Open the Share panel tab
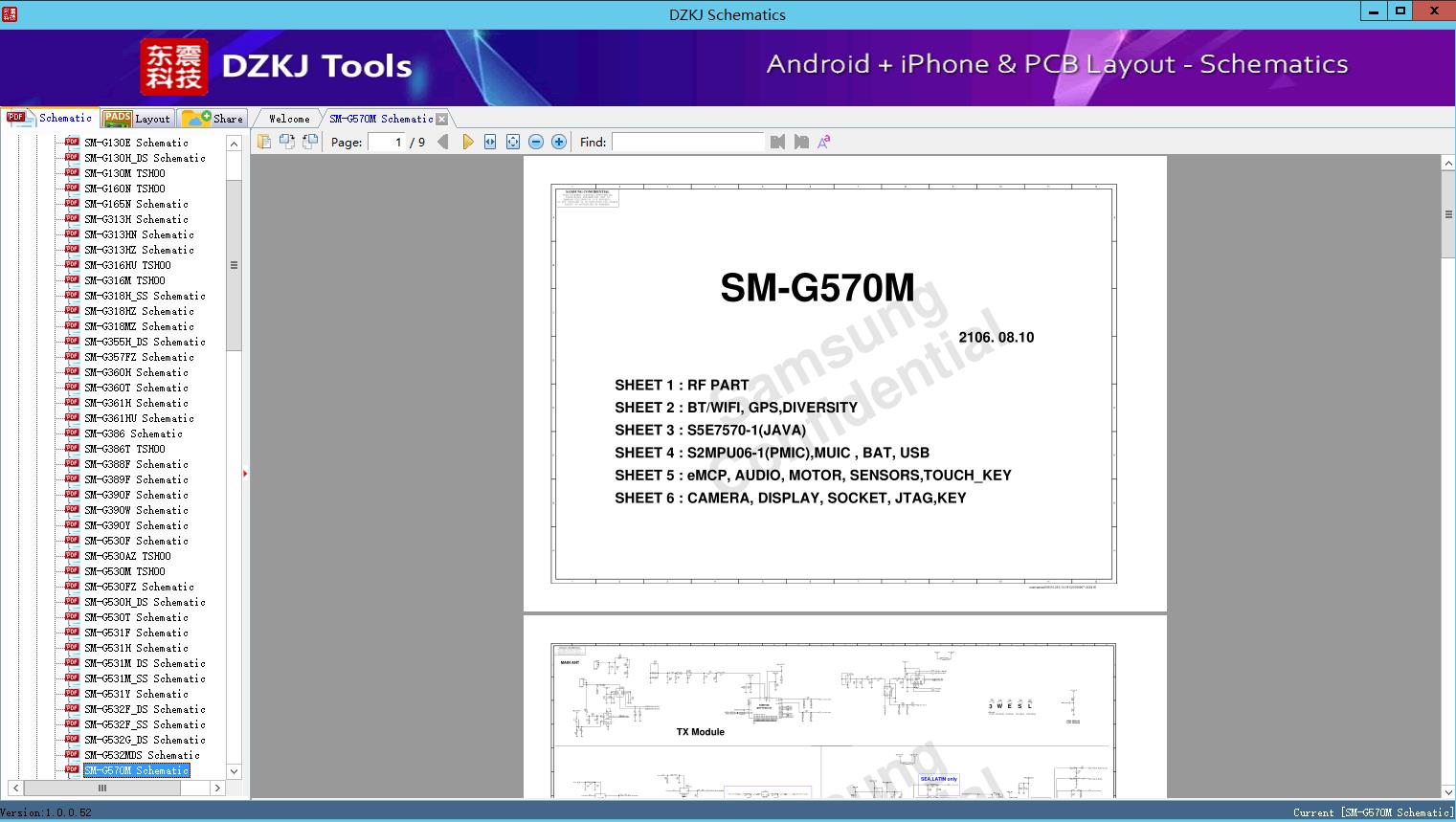 coord(213,119)
